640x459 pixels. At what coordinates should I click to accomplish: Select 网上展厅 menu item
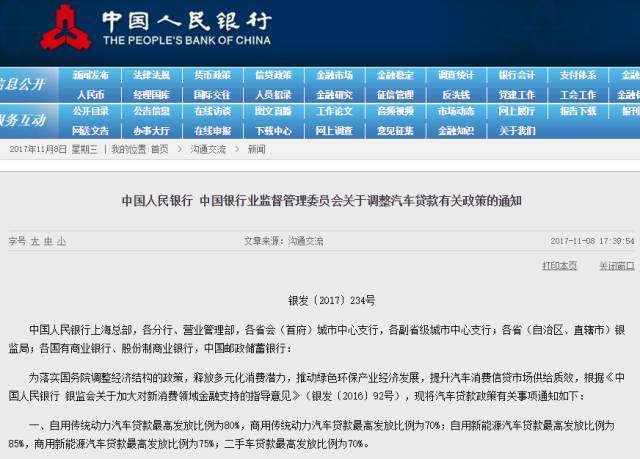pyautogui.click(x=517, y=111)
